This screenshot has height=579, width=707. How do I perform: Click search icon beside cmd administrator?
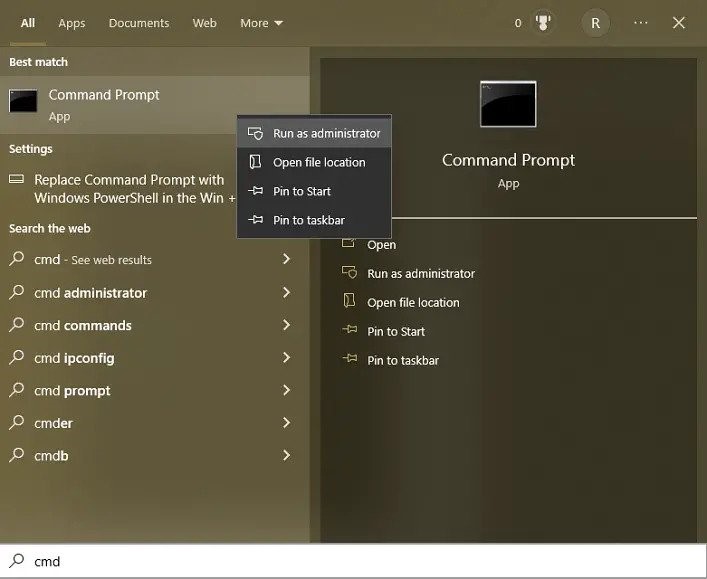[16, 292]
